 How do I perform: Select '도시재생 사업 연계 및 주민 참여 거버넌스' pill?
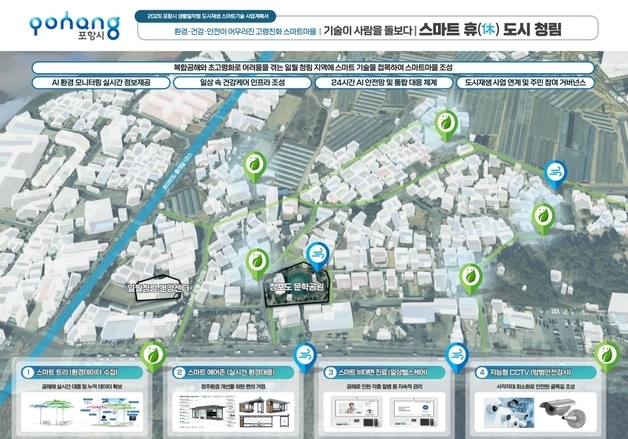pos(525,83)
